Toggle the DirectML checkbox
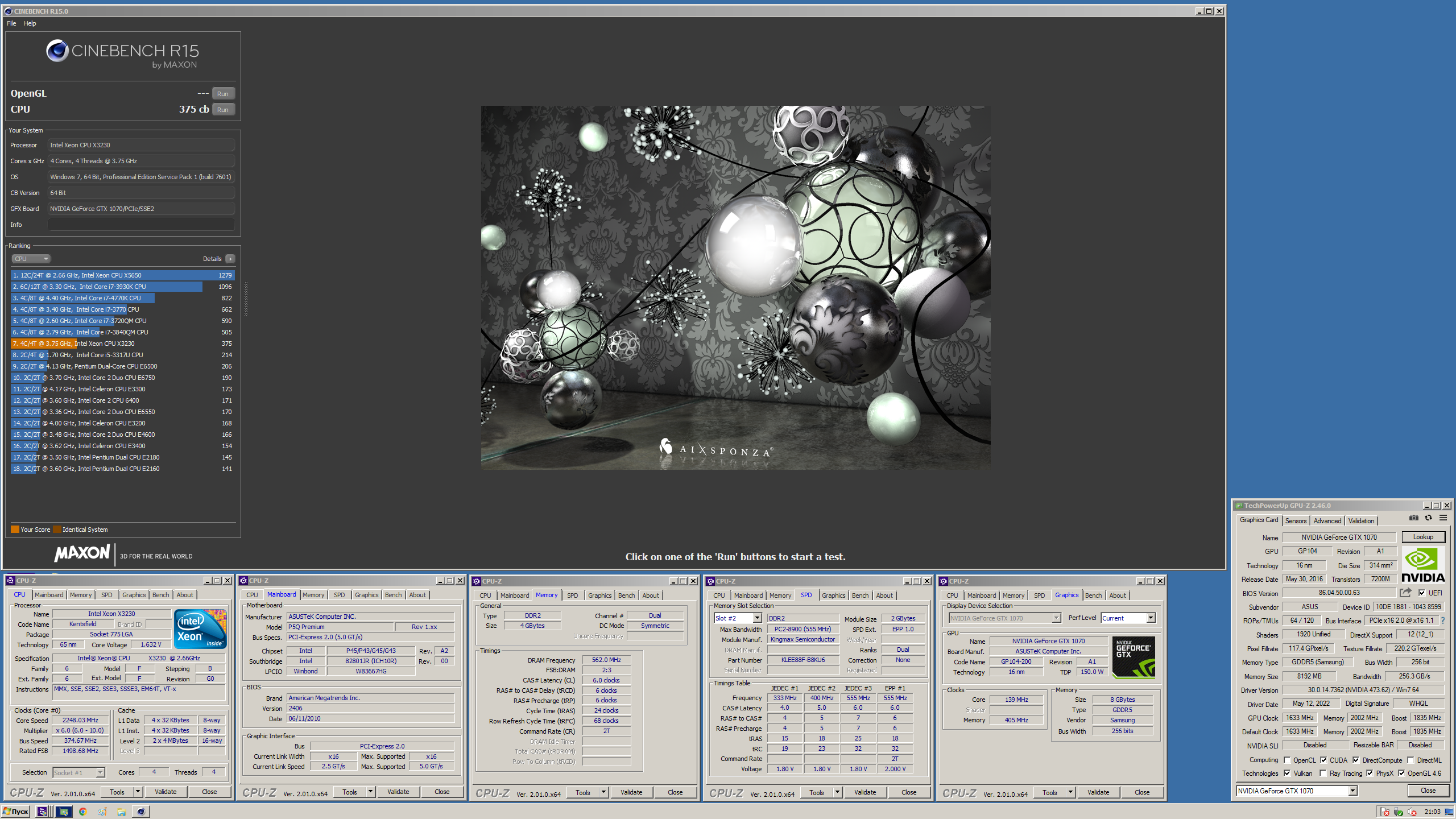 (x=1410, y=760)
